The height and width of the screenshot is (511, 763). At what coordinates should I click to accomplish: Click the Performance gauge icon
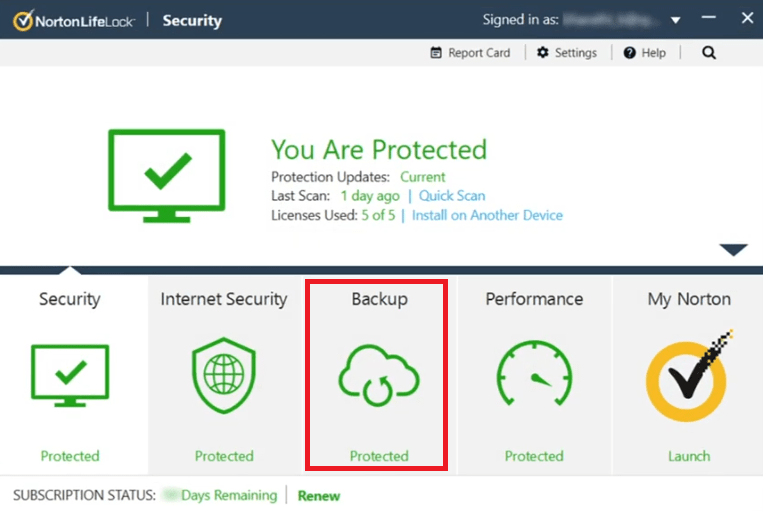pos(534,373)
